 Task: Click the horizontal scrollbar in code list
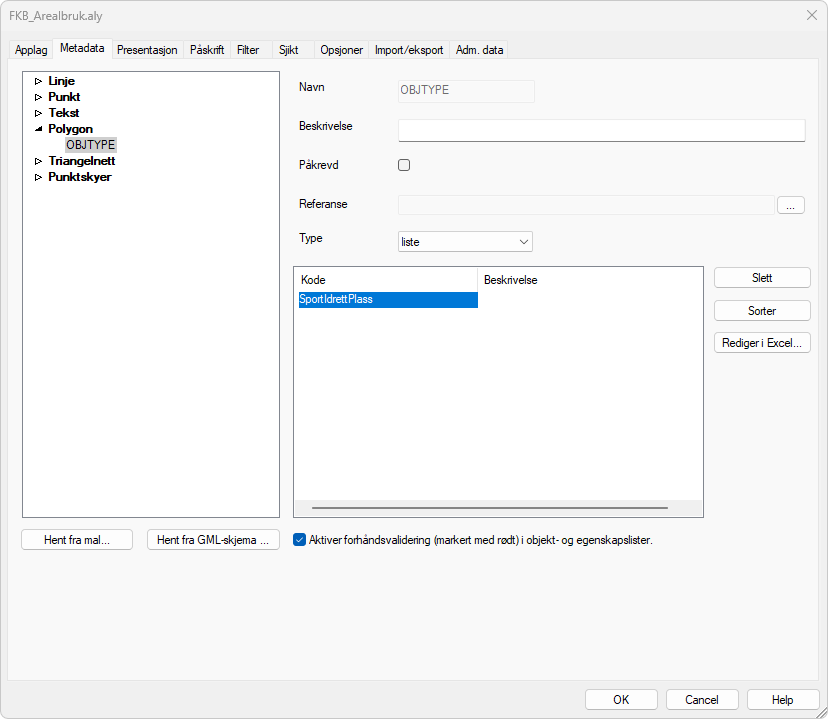[x=490, y=508]
